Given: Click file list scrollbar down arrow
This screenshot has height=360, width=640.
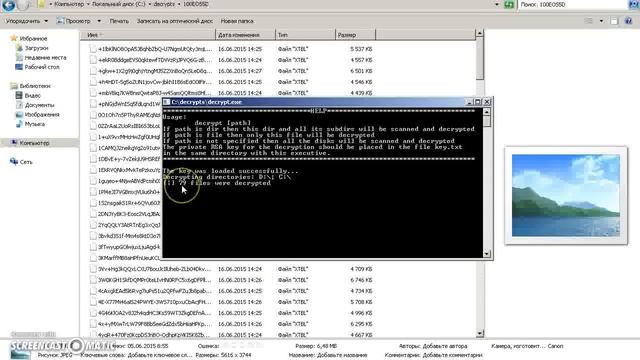Looking at the screenshot, I should click(x=480, y=333).
